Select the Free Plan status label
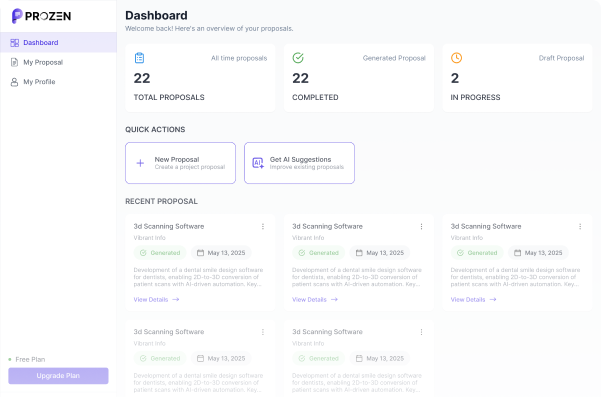The width and height of the screenshot is (601, 397). [30, 359]
